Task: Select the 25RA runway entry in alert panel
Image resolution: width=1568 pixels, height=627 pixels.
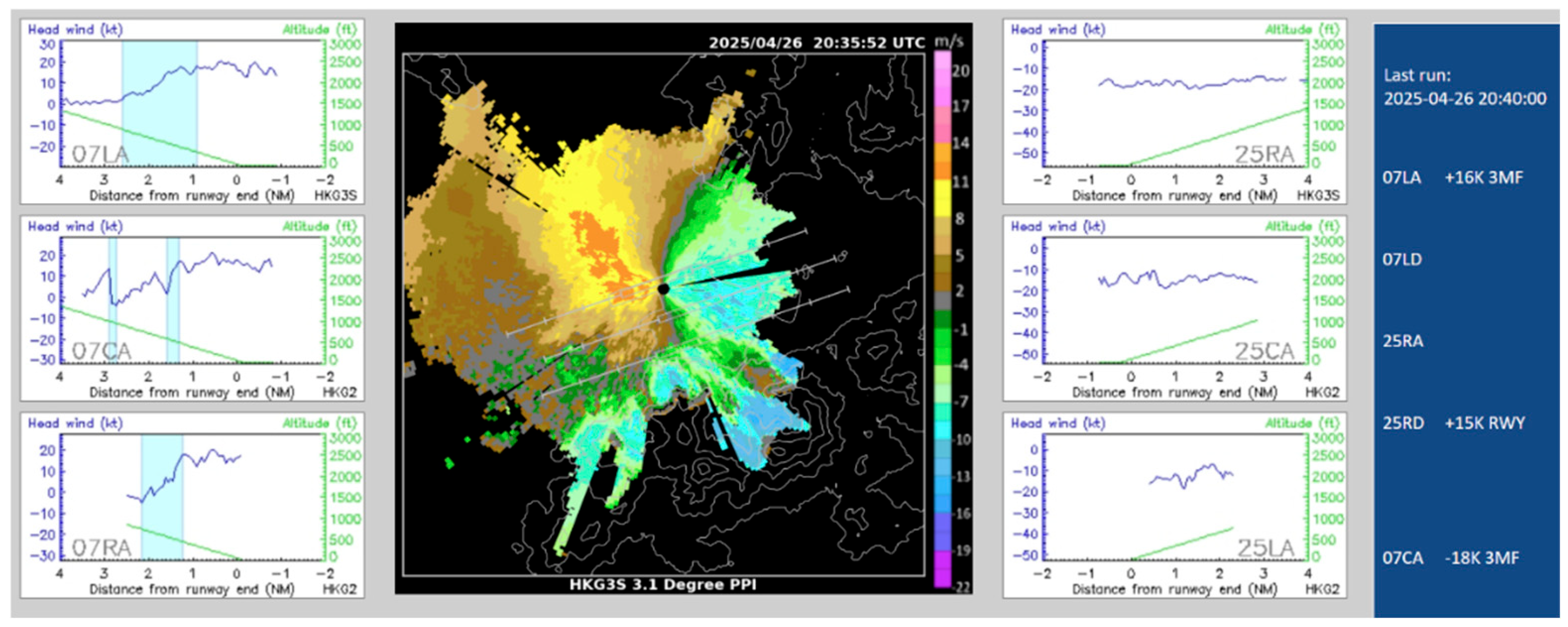Action: pos(1402,341)
